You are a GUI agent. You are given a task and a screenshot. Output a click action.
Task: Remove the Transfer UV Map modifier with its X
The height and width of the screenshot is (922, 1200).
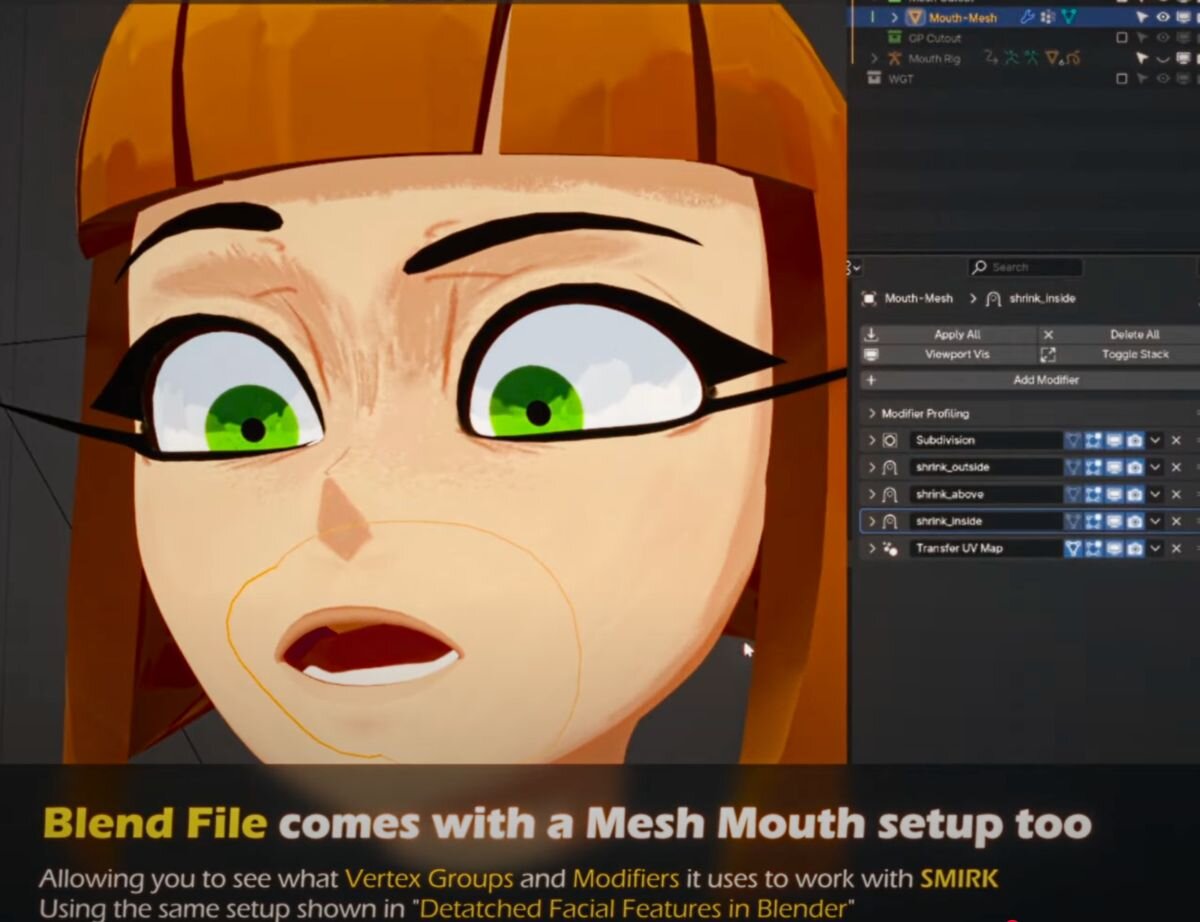(1176, 548)
